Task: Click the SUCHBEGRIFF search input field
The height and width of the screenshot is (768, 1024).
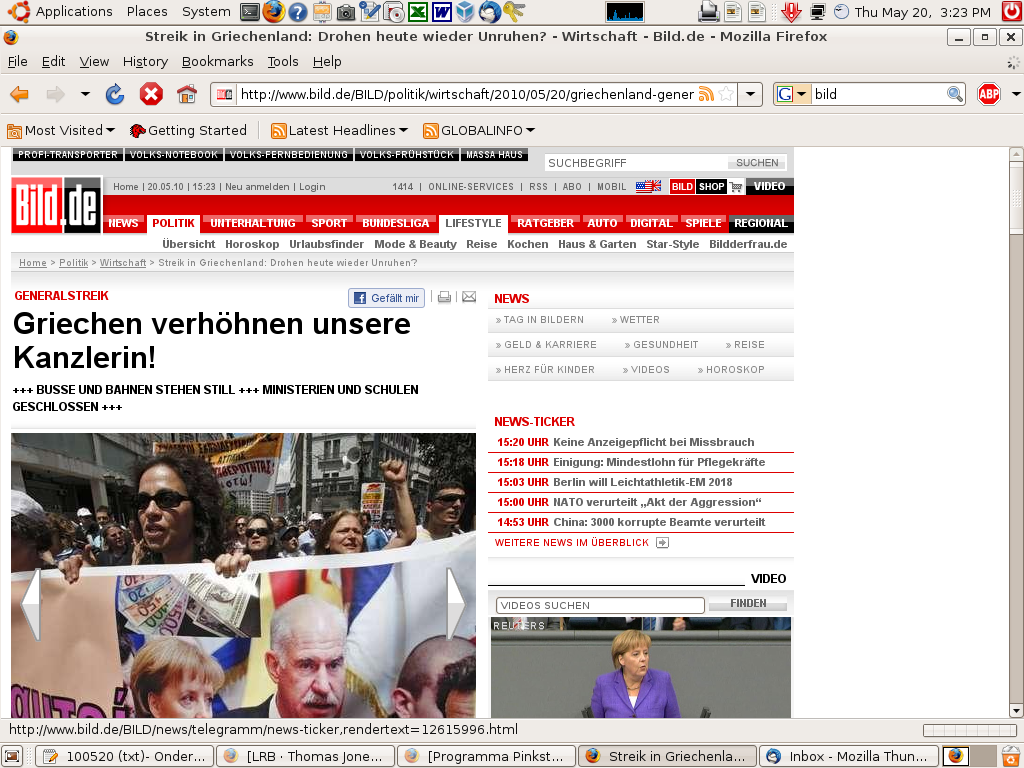Action: coord(636,163)
